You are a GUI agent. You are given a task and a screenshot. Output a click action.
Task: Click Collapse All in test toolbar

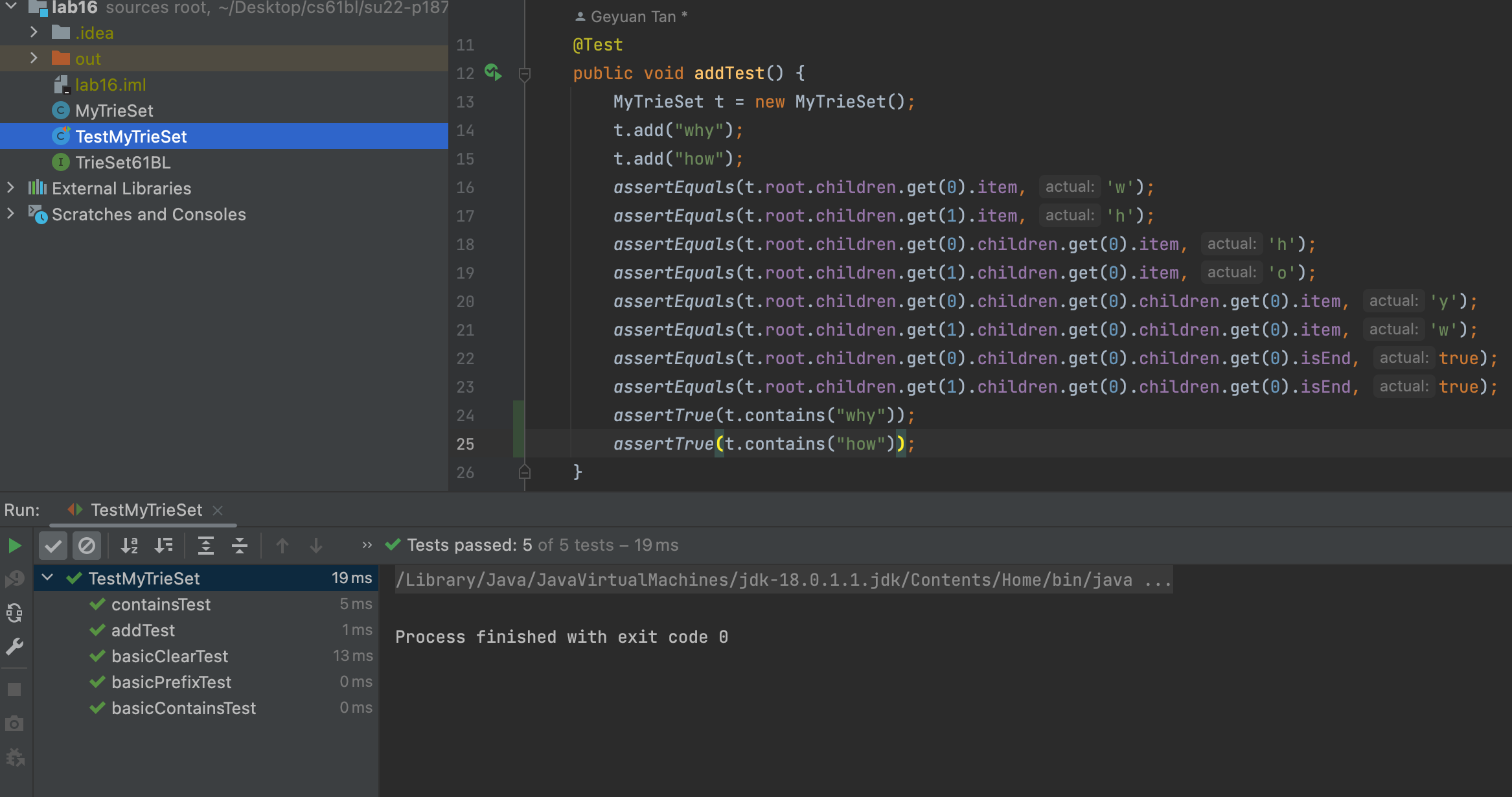pos(240,546)
